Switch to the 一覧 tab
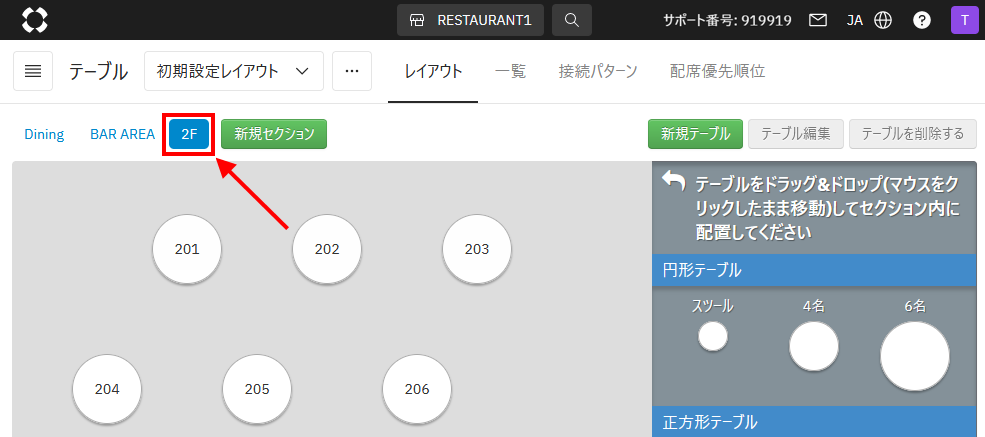 510,71
